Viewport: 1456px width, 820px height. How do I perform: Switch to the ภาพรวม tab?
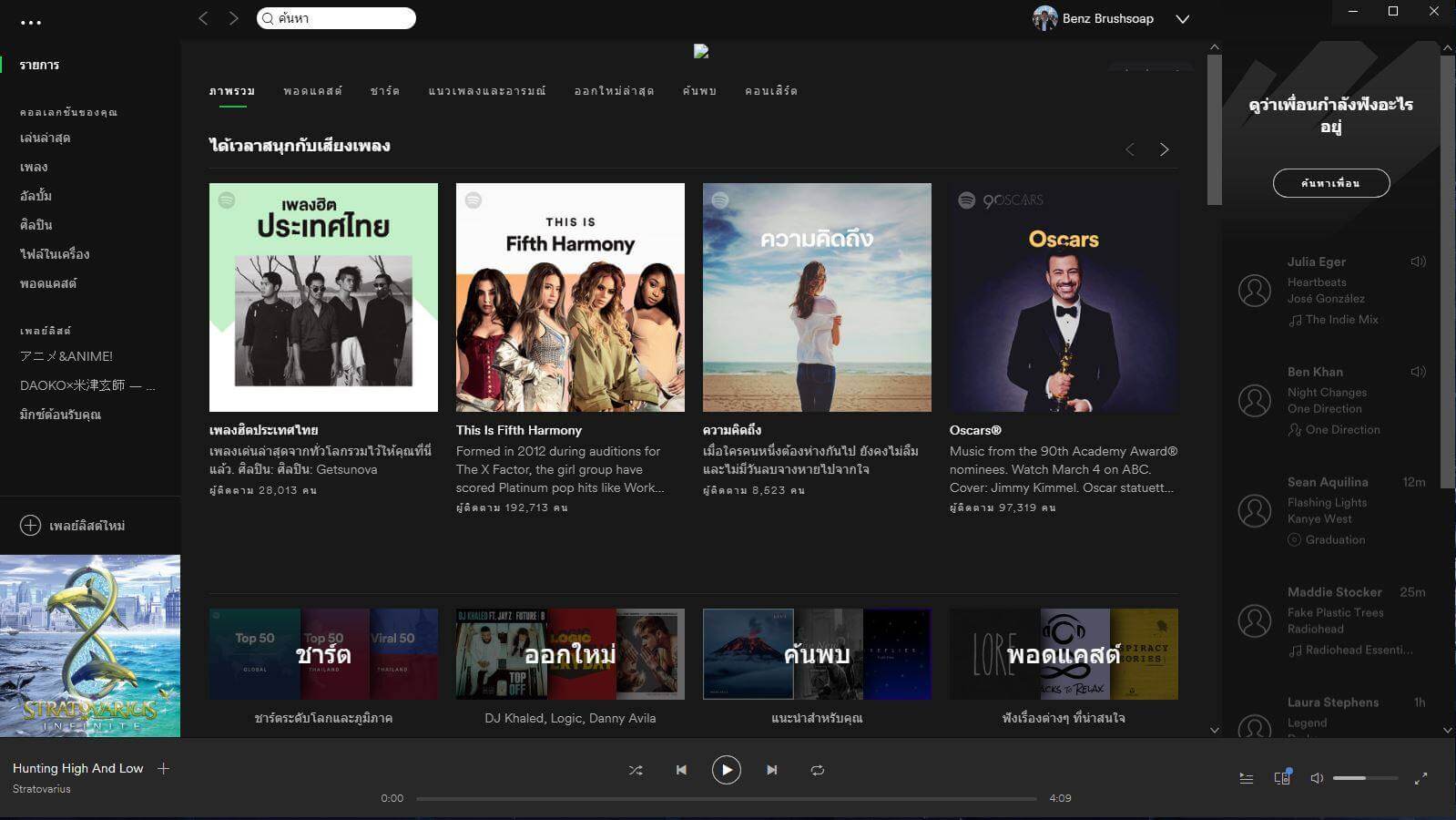(232, 91)
